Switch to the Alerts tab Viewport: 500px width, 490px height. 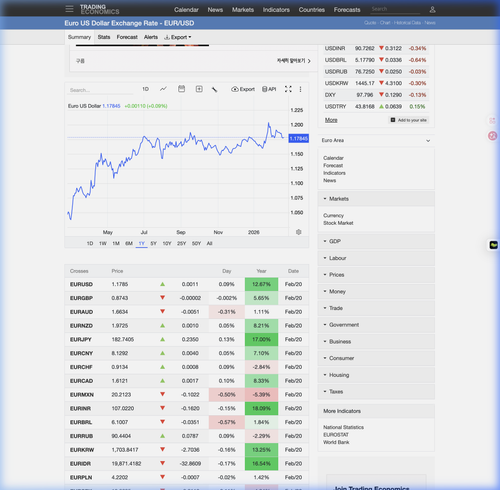coord(151,37)
